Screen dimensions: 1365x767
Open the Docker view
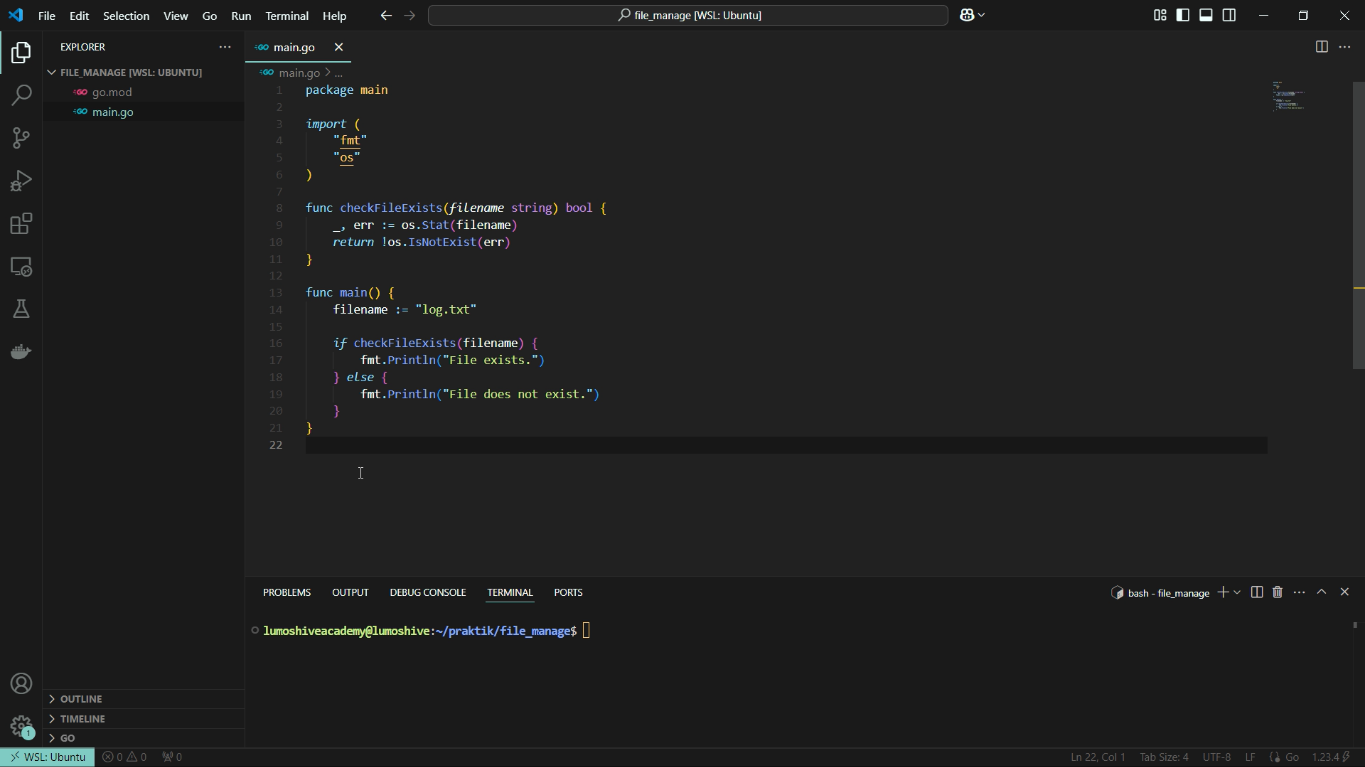[x=21, y=352]
